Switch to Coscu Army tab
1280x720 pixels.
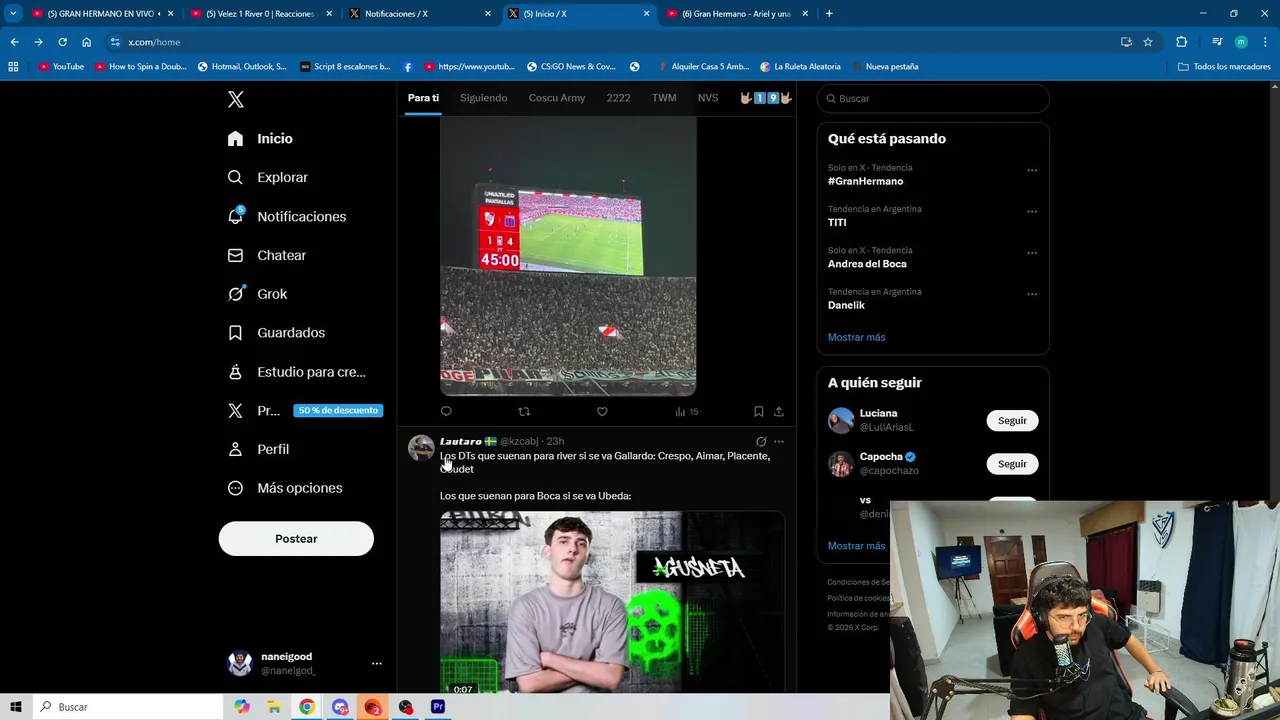557,98
